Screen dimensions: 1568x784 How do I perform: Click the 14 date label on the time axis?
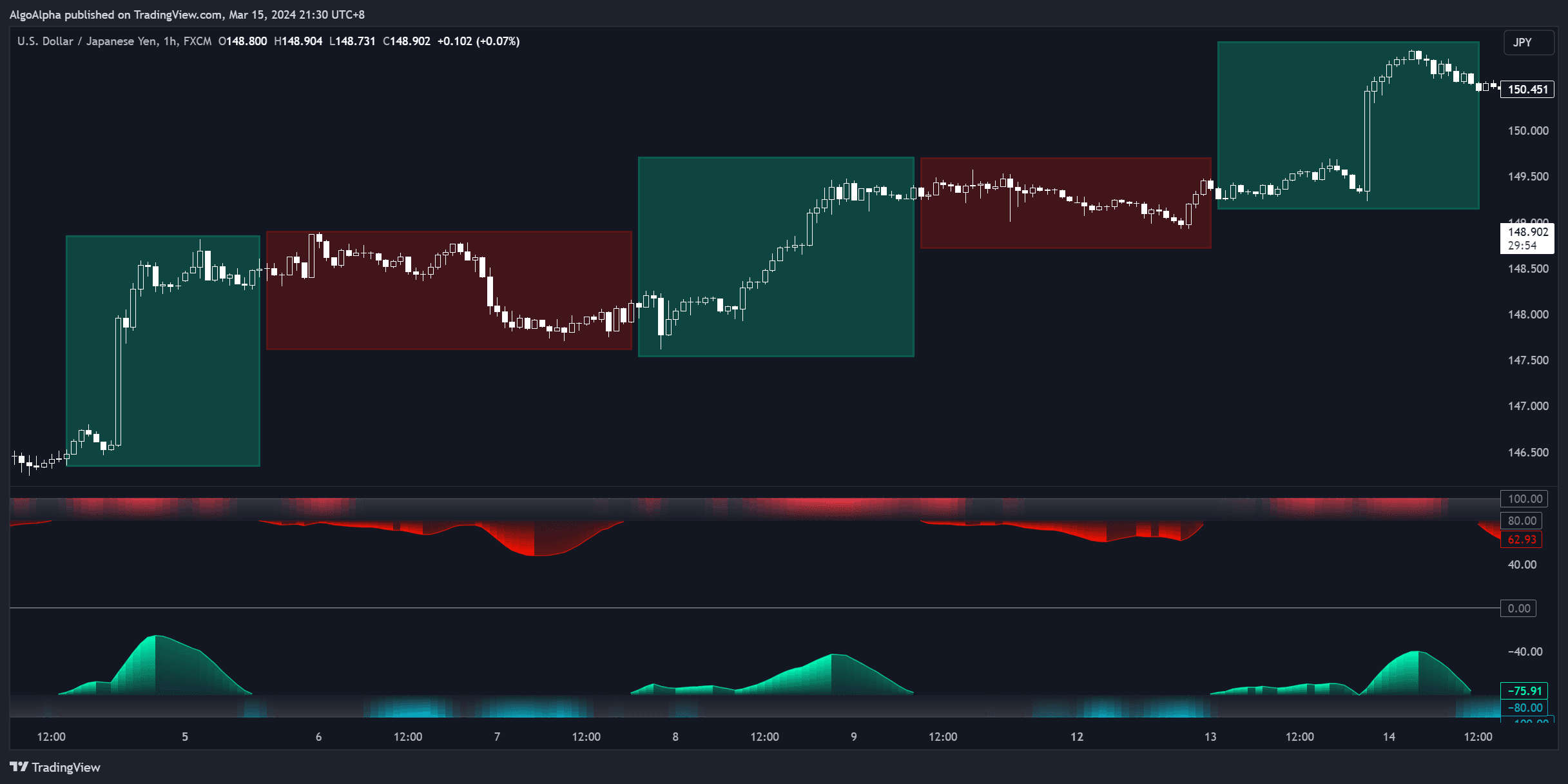1389,736
